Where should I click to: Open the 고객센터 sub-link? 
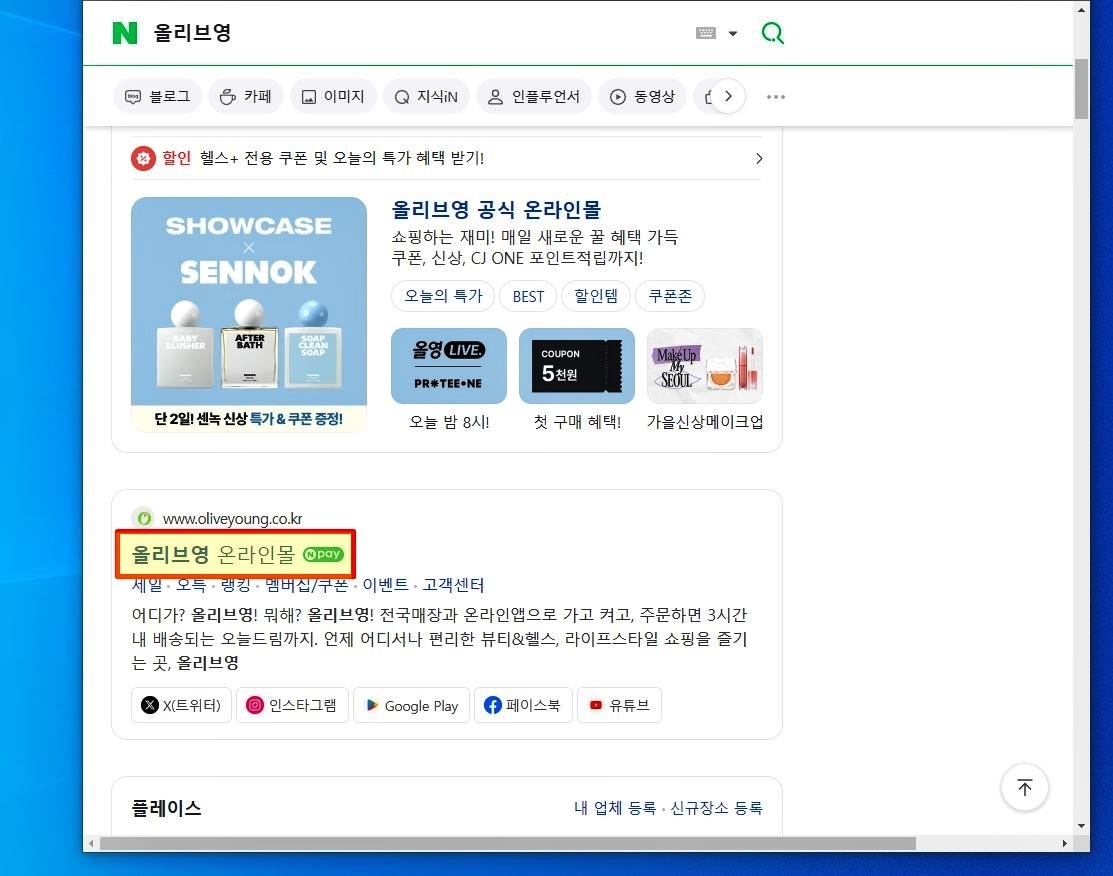(x=453, y=585)
